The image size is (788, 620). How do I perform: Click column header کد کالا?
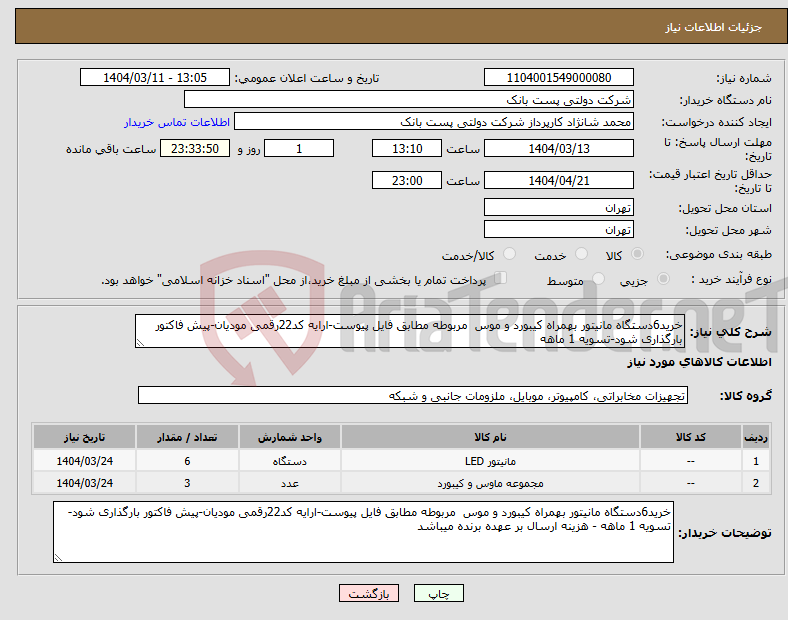coord(691,437)
